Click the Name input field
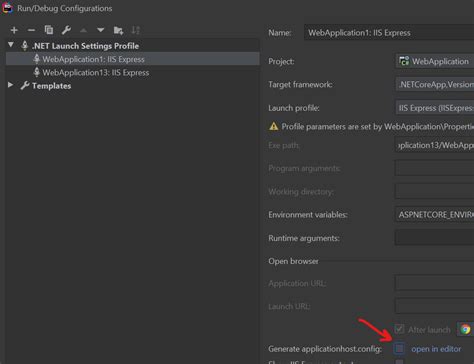474x364 pixels. (x=389, y=33)
